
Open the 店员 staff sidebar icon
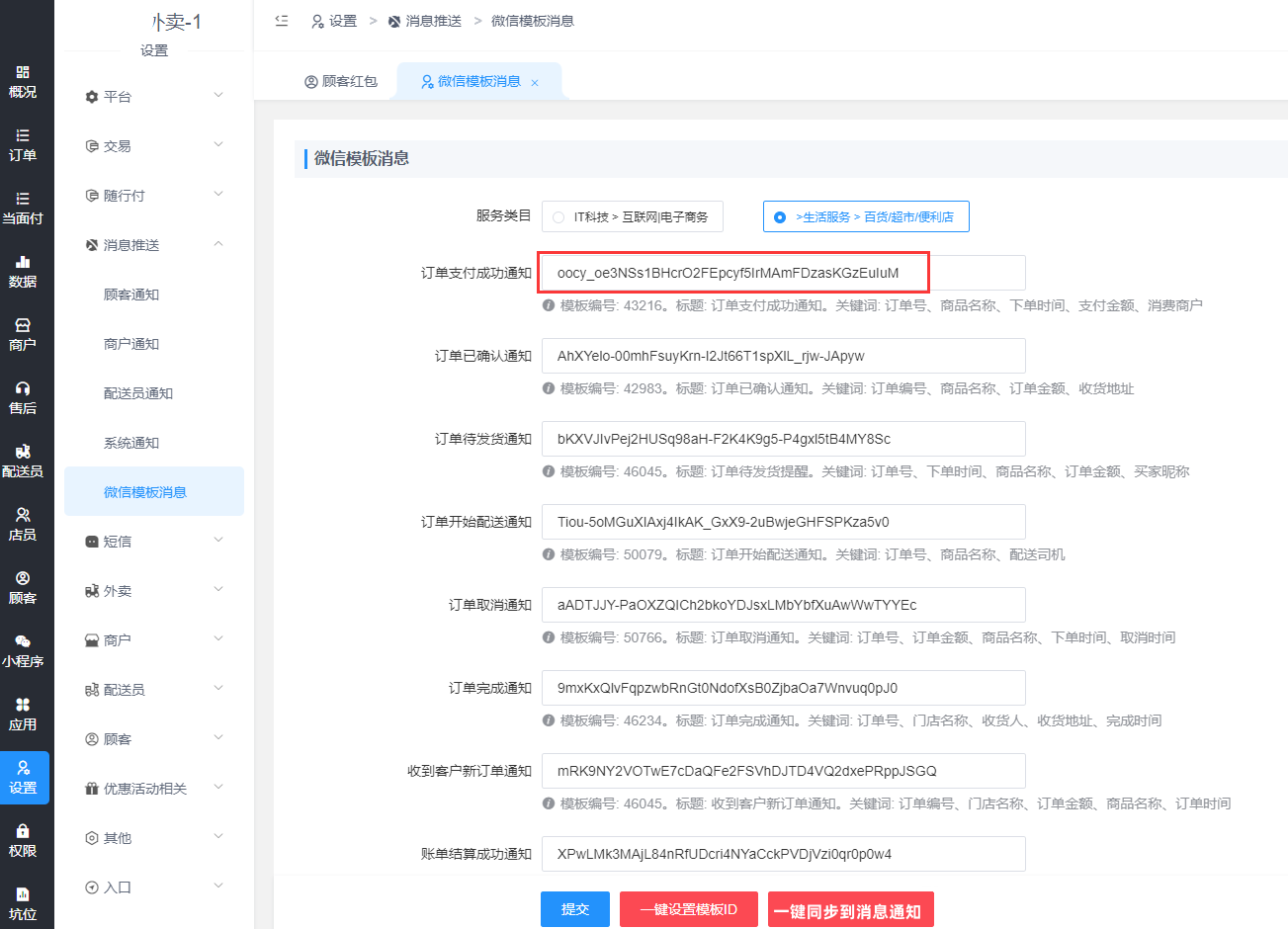click(23, 525)
